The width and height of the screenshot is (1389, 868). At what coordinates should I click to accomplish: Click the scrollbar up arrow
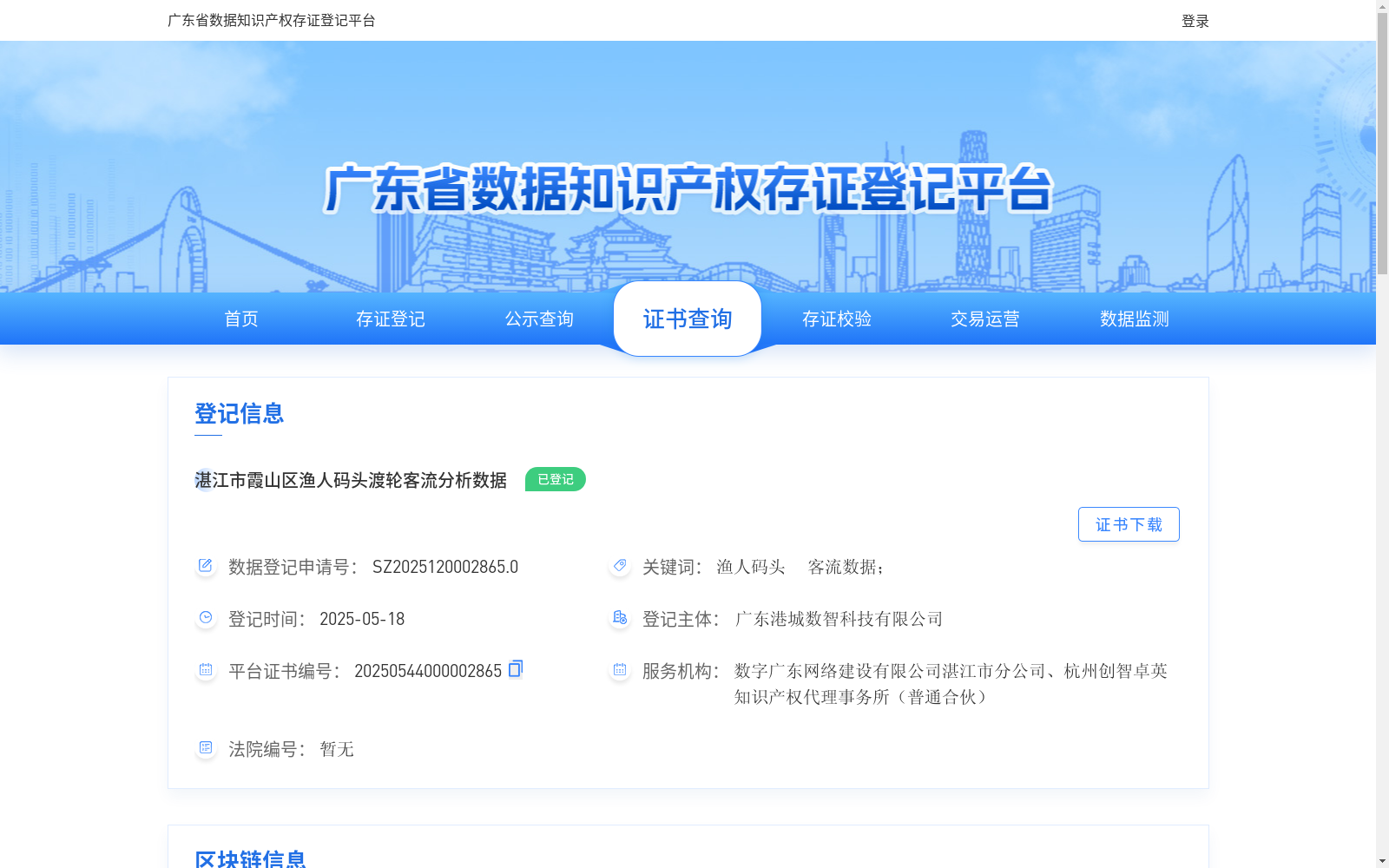pos(1382,6)
